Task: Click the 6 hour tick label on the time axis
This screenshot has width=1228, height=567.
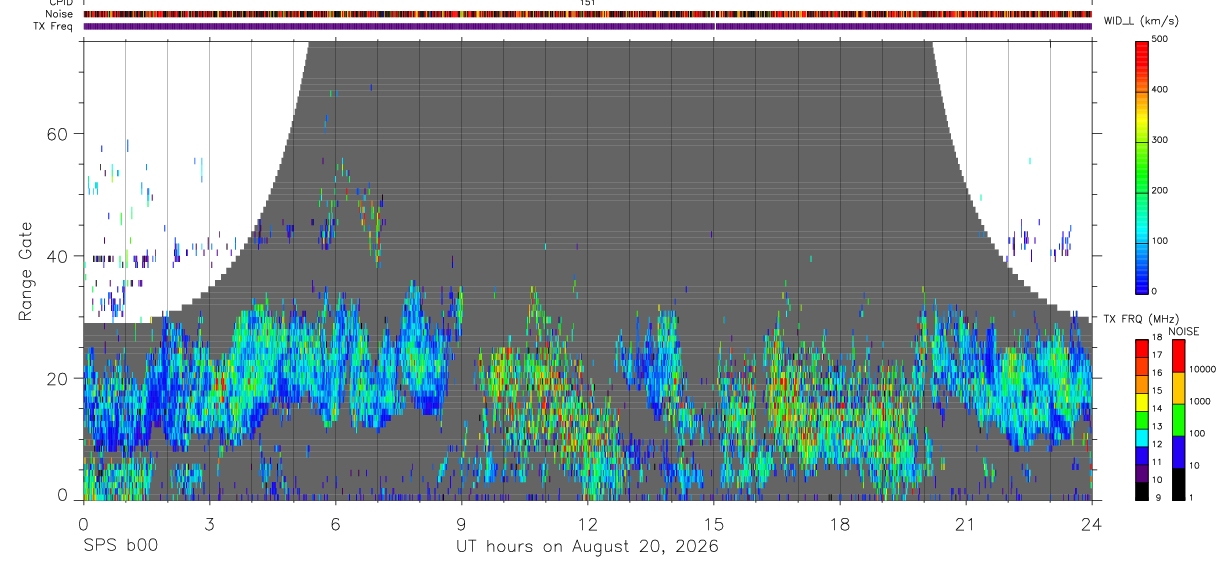Action: coord(336,524)
